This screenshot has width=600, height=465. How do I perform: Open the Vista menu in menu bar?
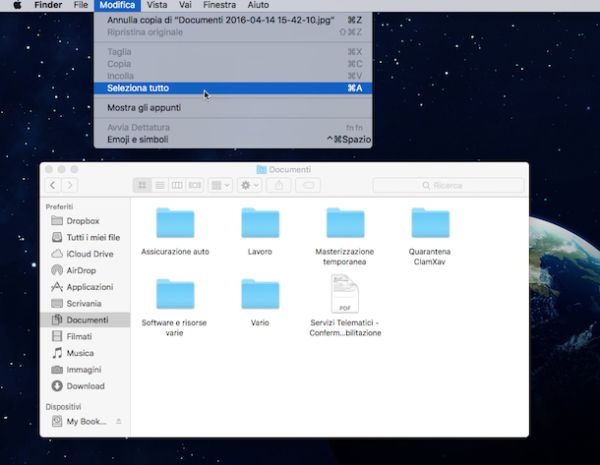point(157,6)
